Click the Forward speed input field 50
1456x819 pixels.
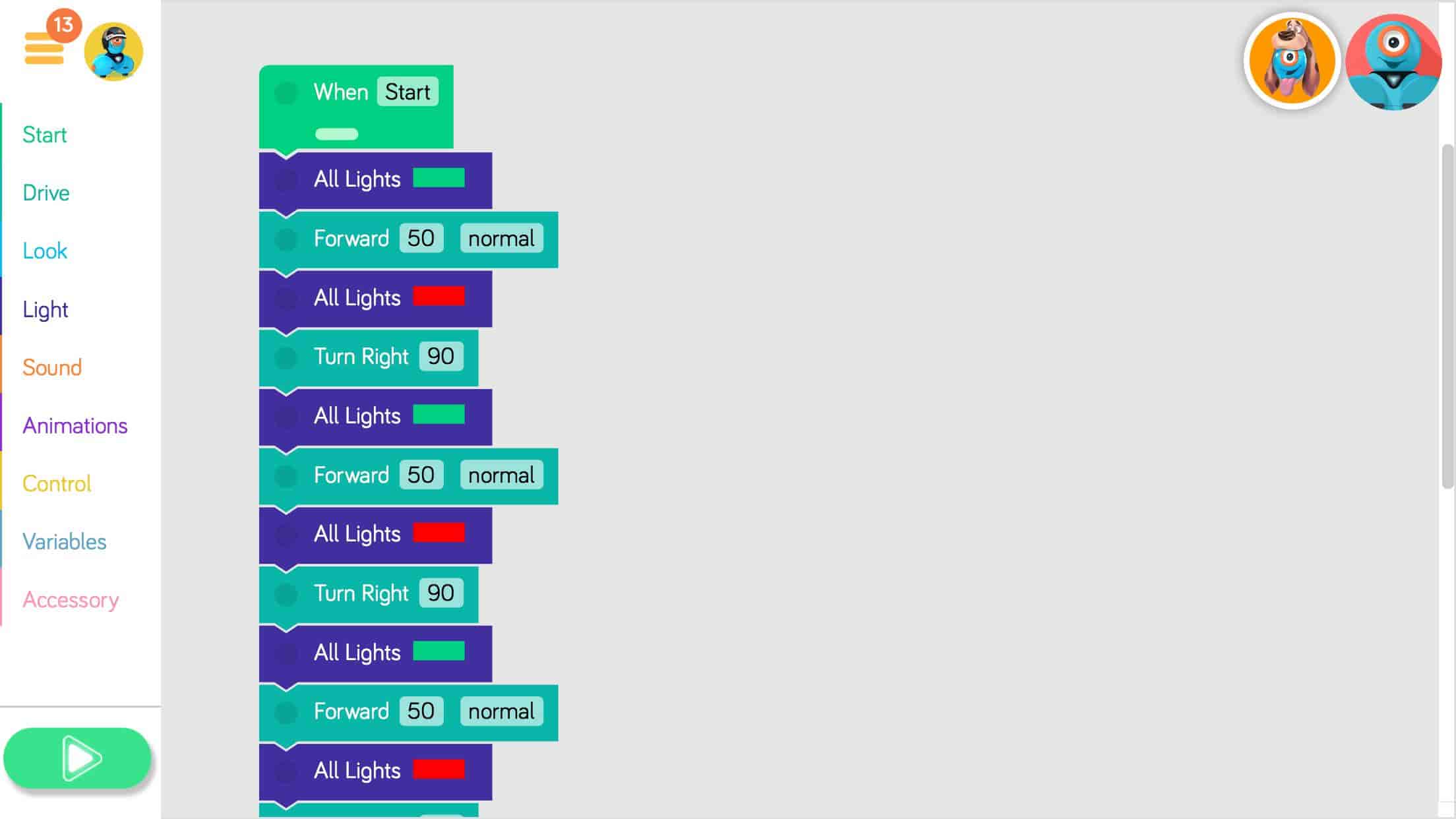coord(421,238)
